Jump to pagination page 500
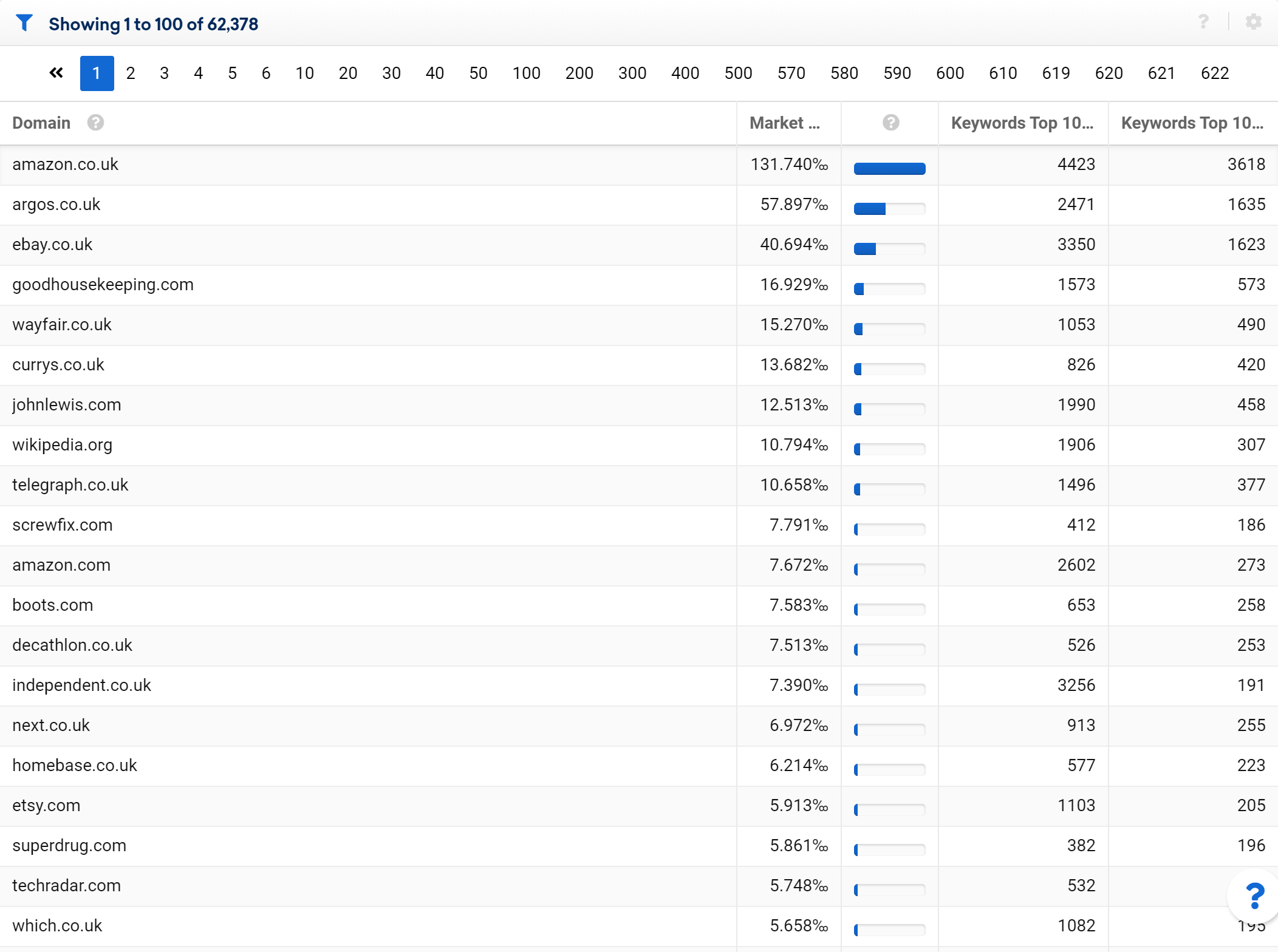The width and height of the screenshot is (1278, 952). [738, 73]
